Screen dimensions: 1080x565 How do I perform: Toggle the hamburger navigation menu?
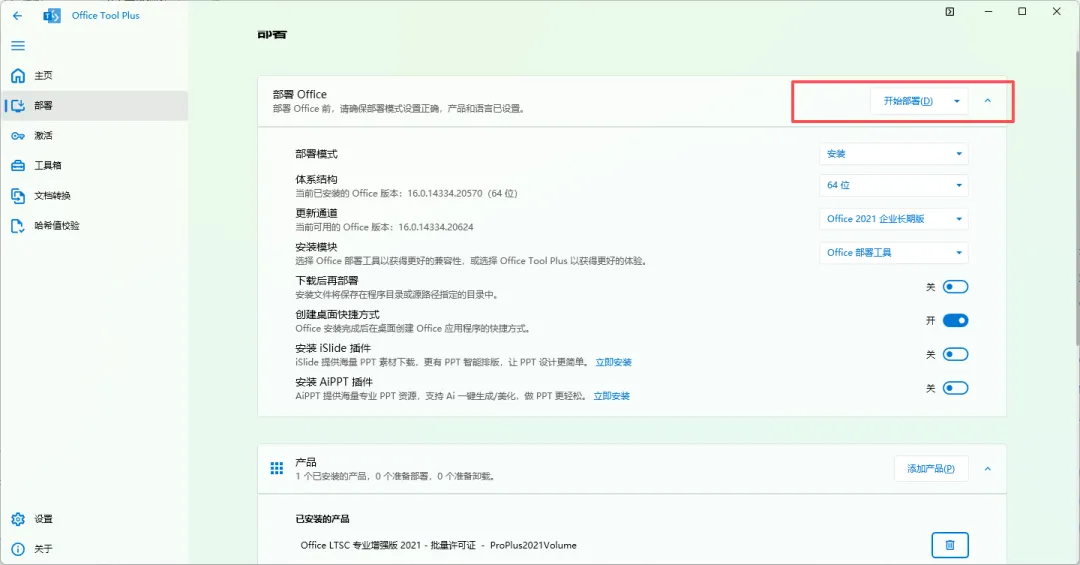pos(18,45)
